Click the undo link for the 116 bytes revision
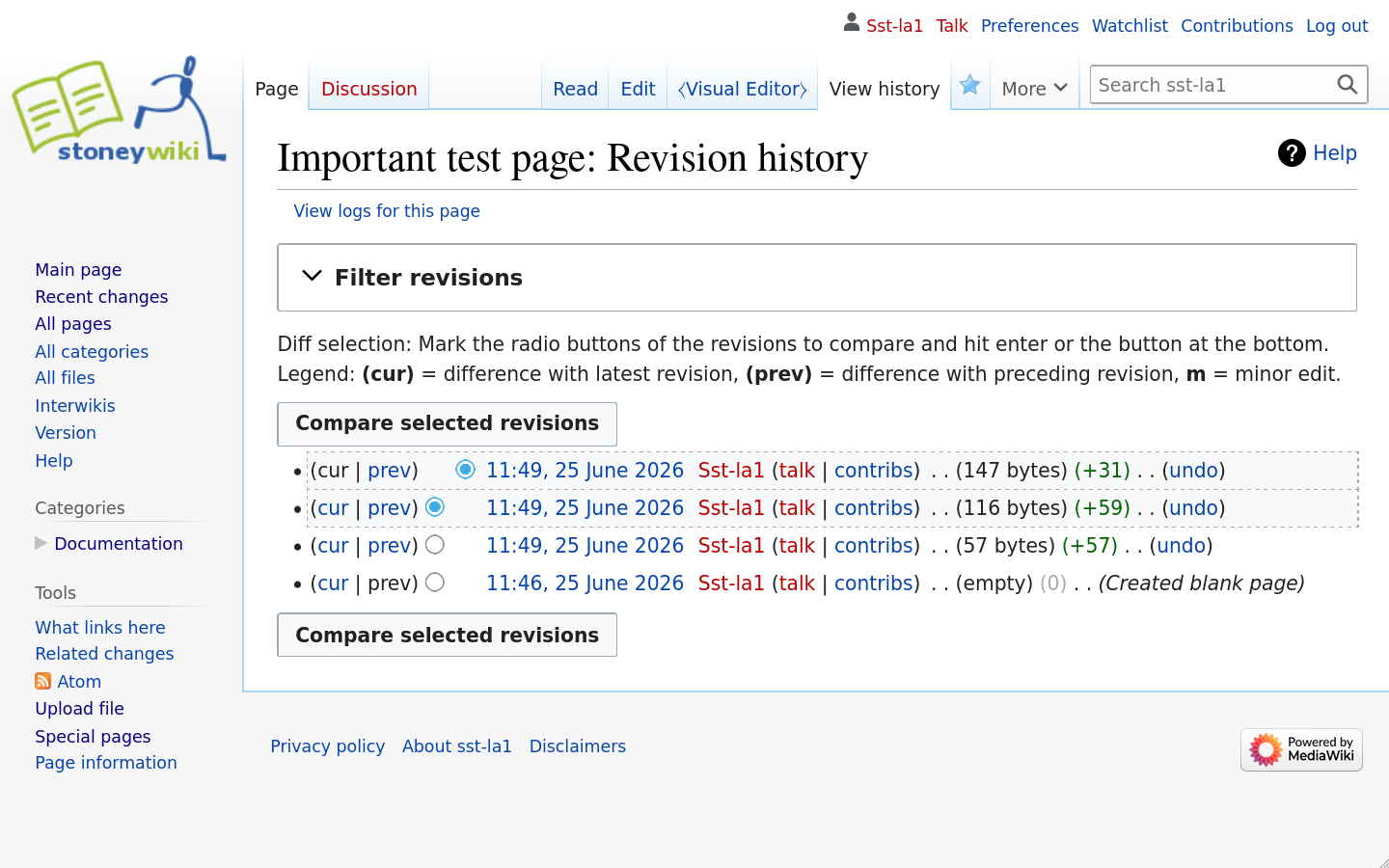 coord(1193,508)
